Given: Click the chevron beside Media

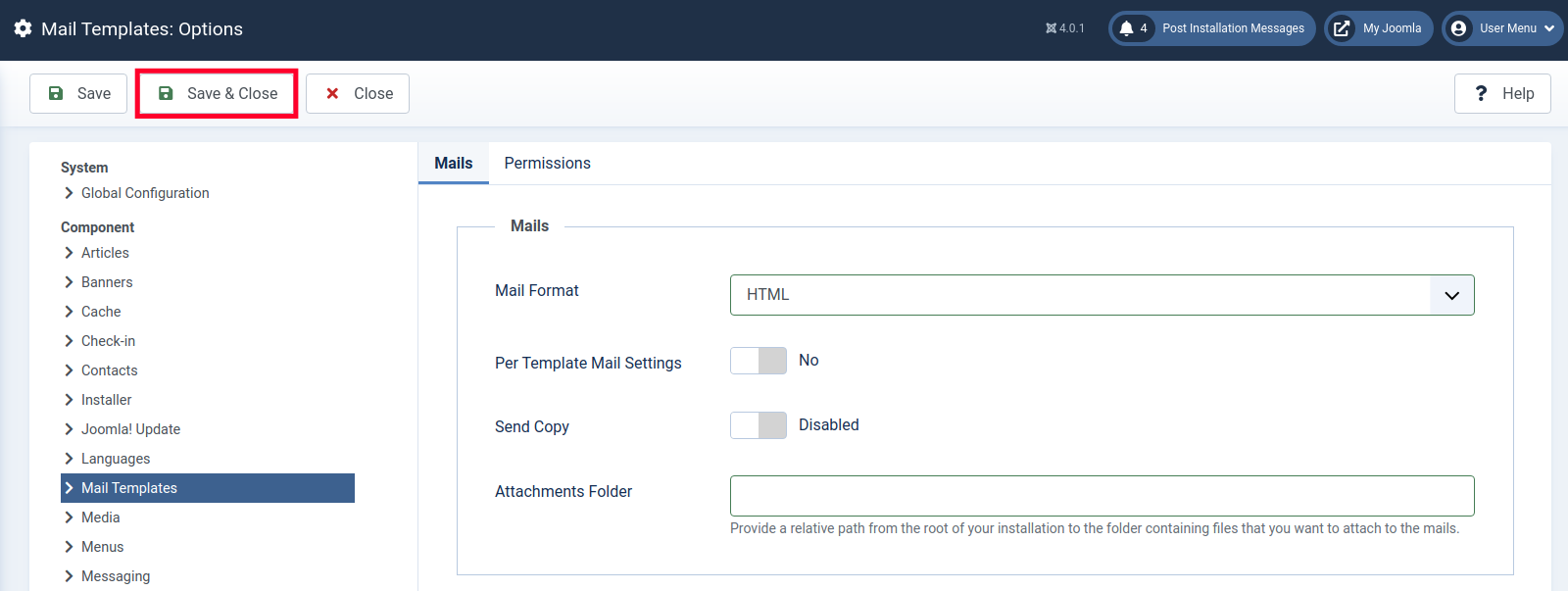Looking at the screenshot, I should point(69,517).
